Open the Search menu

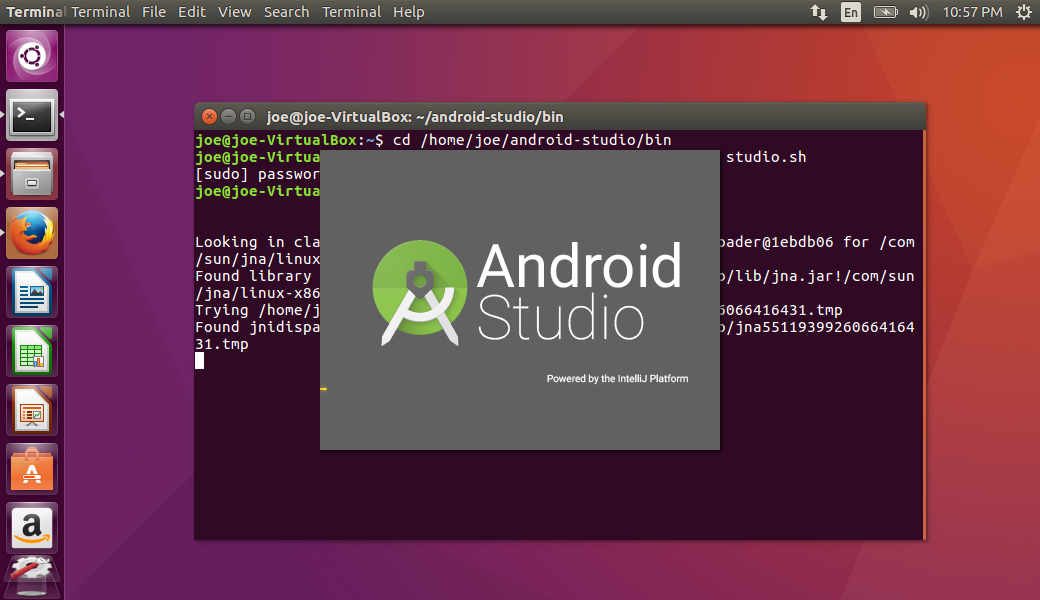(x=287, y=12)
